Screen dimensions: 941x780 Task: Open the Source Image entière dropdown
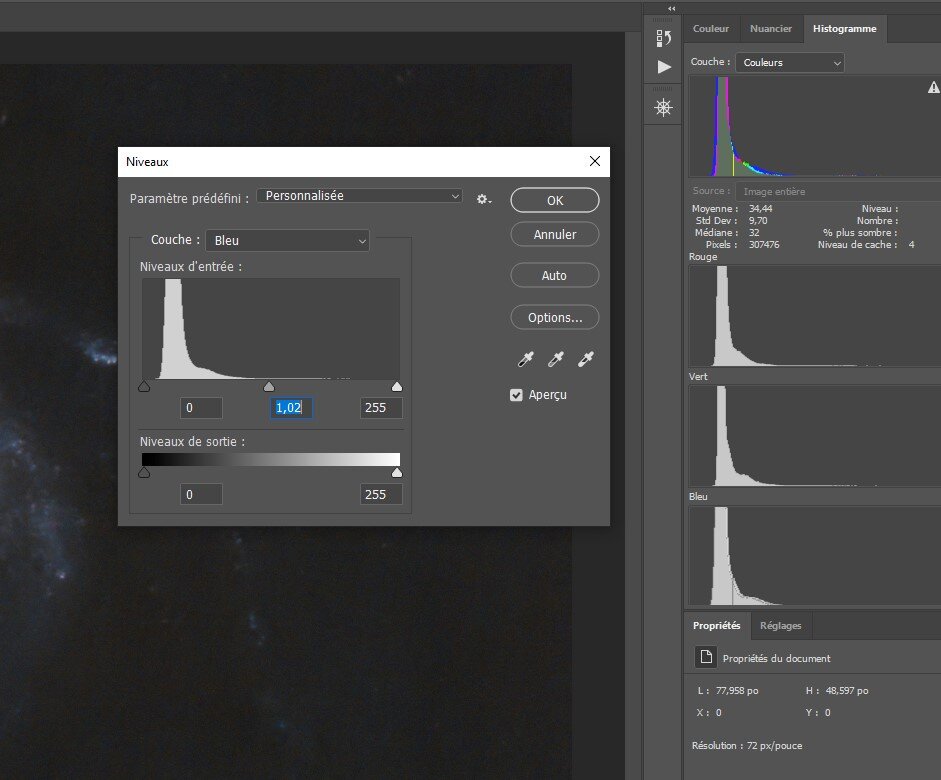pos(838,191)
